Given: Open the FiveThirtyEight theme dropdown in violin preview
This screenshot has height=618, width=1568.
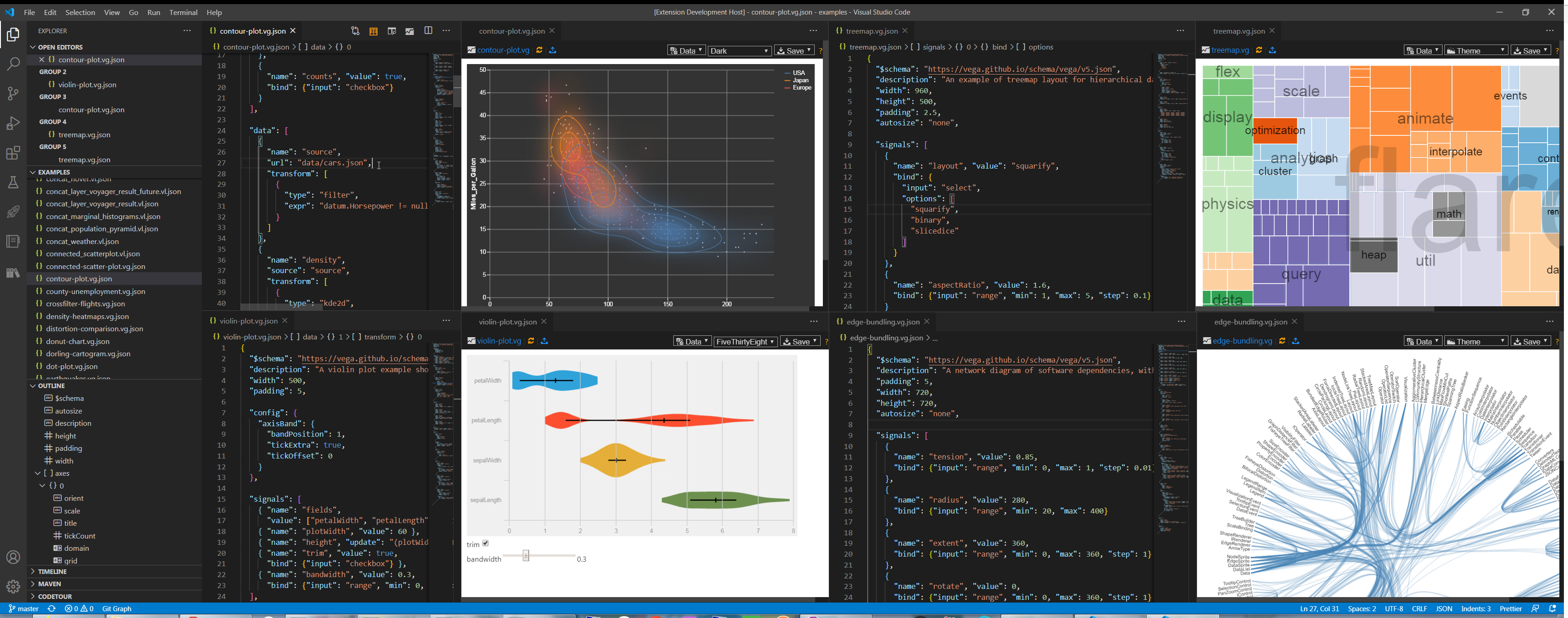Looking at the screenshot, I should 745,341.
